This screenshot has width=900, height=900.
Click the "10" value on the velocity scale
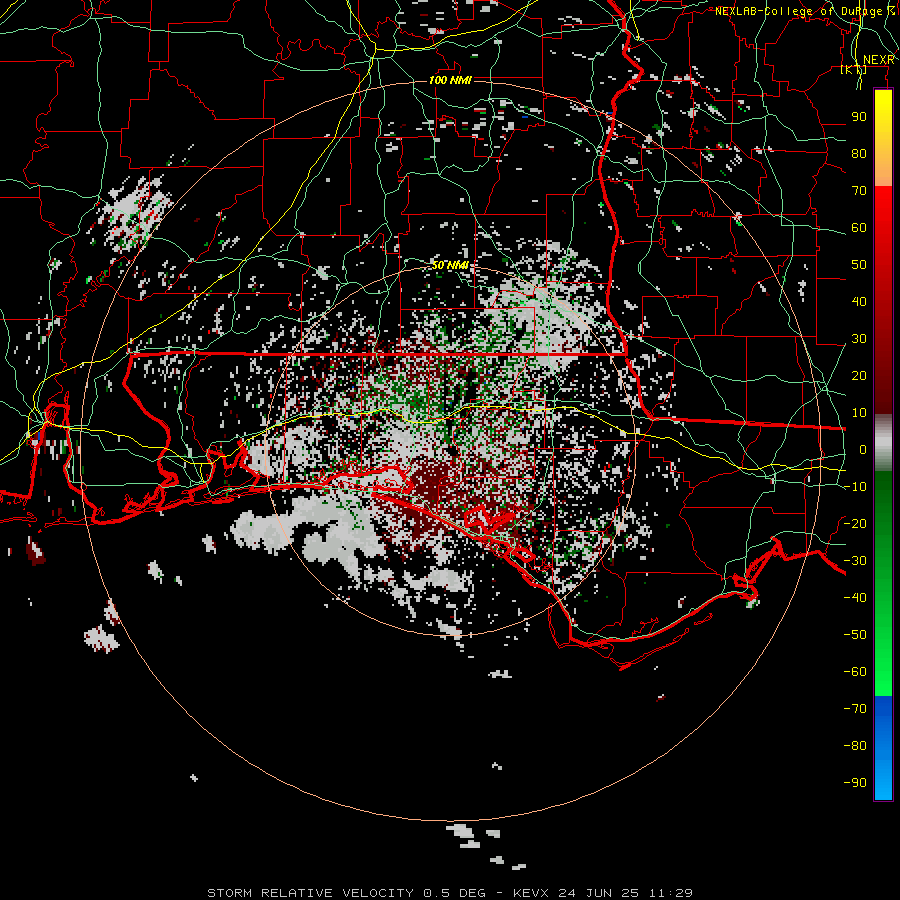coord(859,413)
